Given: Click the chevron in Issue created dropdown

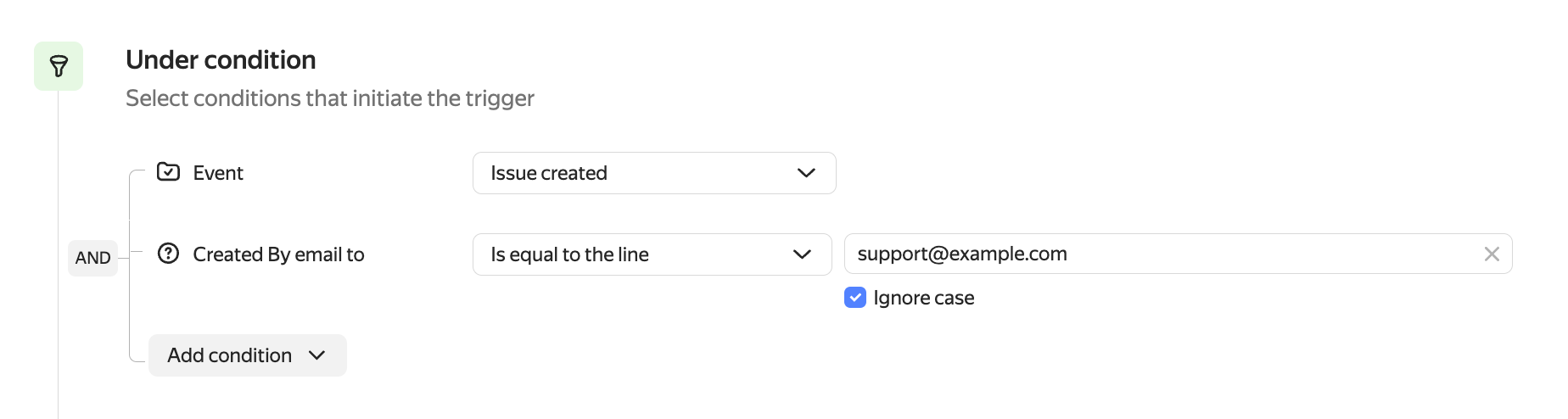Looking at the screenshot, I should tap(805, 173).
